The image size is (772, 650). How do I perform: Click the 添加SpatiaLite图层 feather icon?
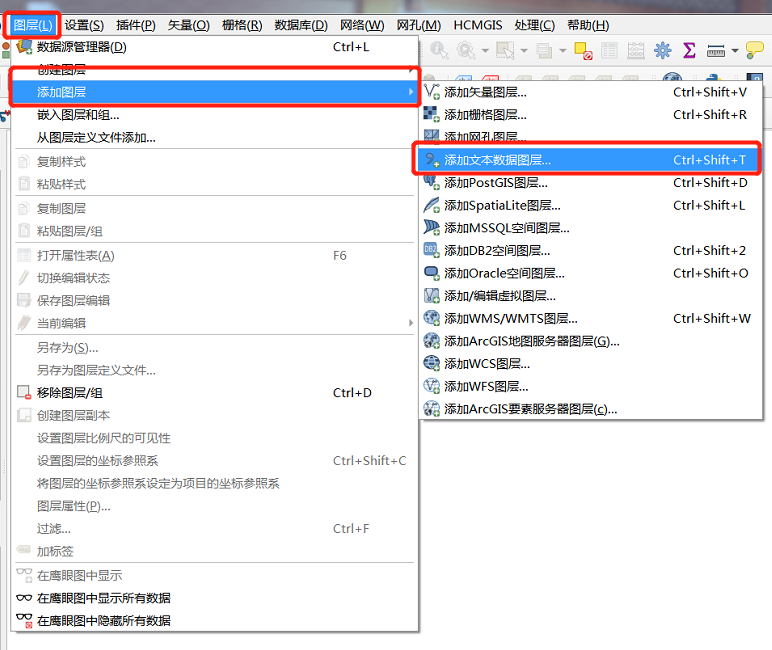click(x=431, y=205)
